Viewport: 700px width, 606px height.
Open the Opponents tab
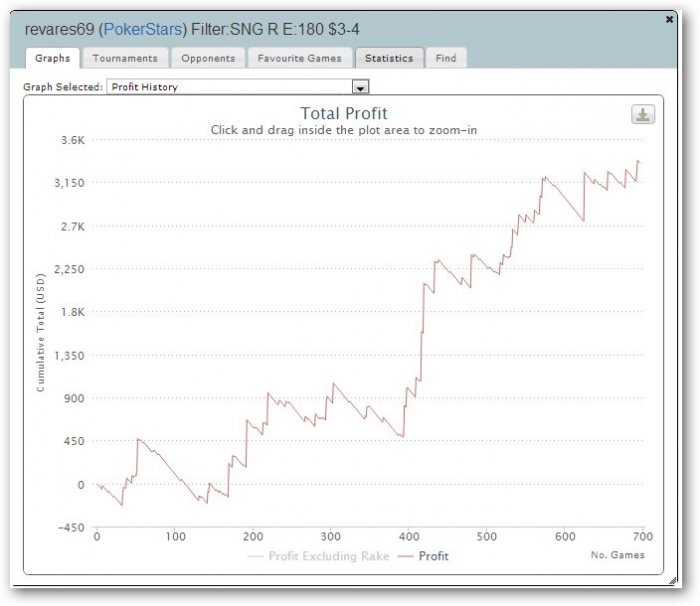(208, 58)
